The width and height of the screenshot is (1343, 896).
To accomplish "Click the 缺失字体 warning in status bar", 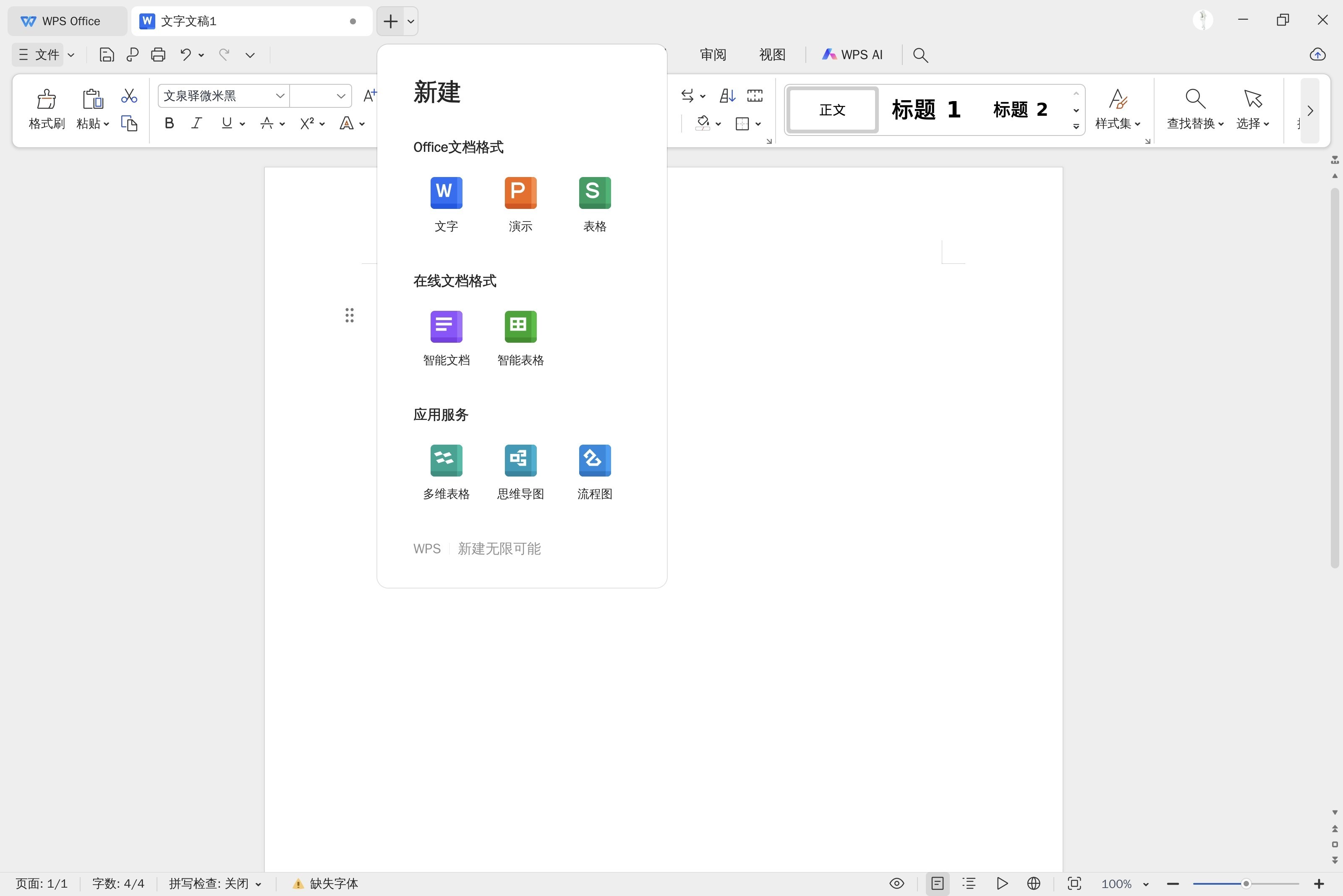I will 325,883.
